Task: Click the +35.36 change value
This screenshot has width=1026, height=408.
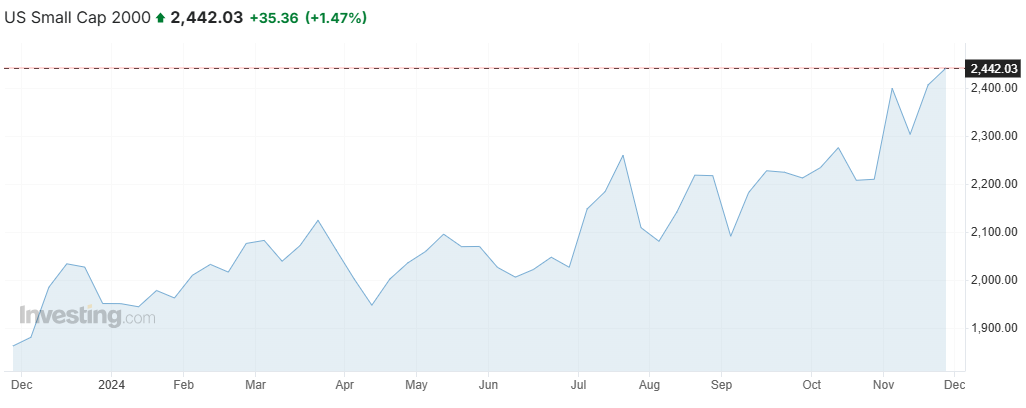Action: 273,18
